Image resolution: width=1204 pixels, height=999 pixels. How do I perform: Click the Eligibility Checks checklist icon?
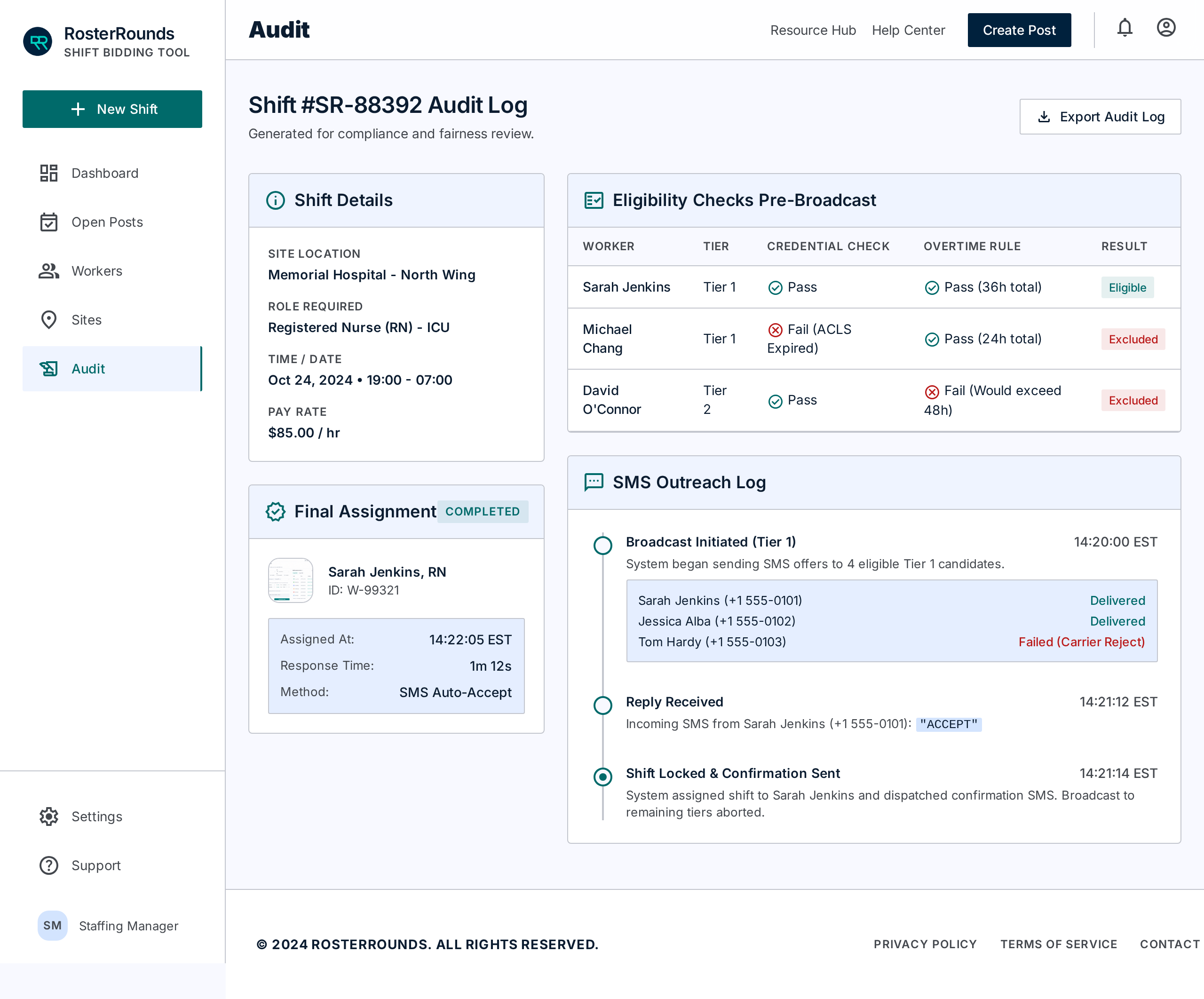tap(594, 200)
